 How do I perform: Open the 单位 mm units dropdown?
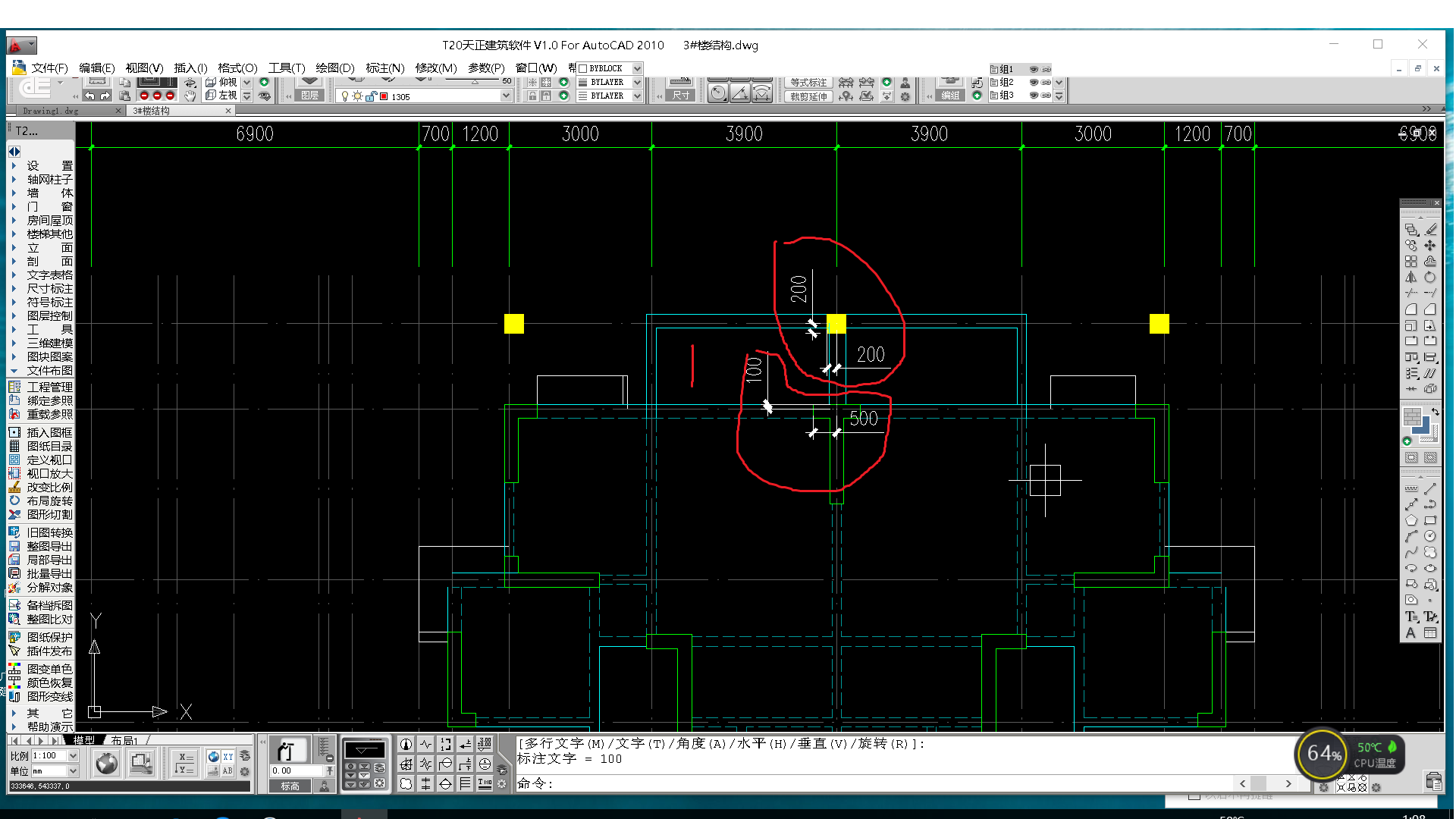[73, 770]
